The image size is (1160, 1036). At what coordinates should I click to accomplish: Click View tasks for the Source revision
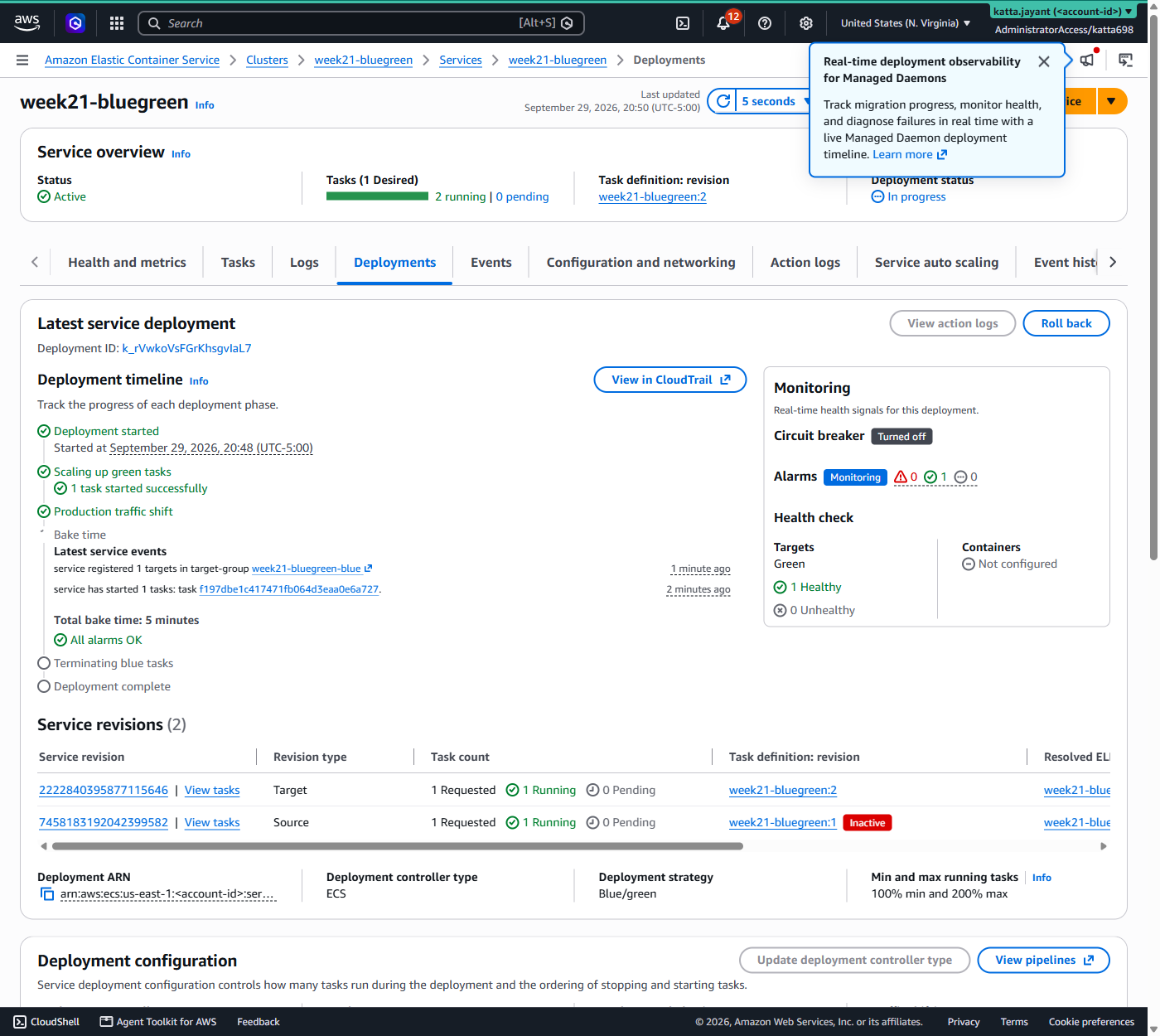tap(212, 822)
